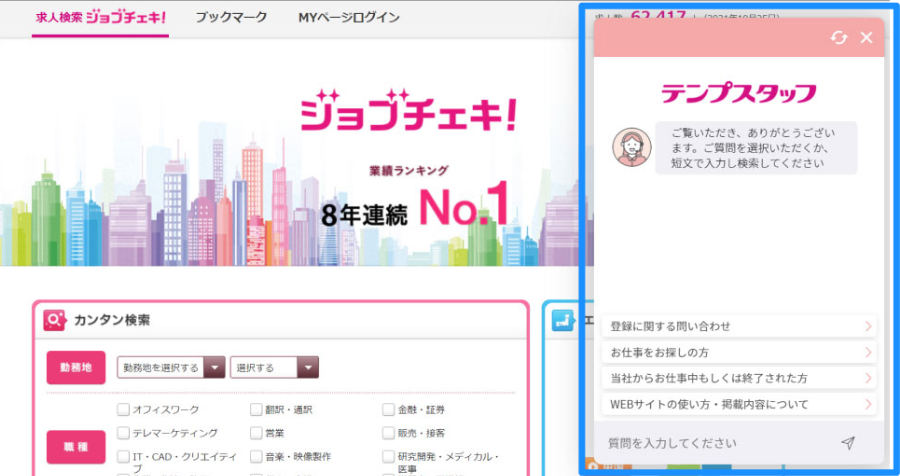
Task: Send the chat question with the paper plane icon
Action: pos(848,442)
